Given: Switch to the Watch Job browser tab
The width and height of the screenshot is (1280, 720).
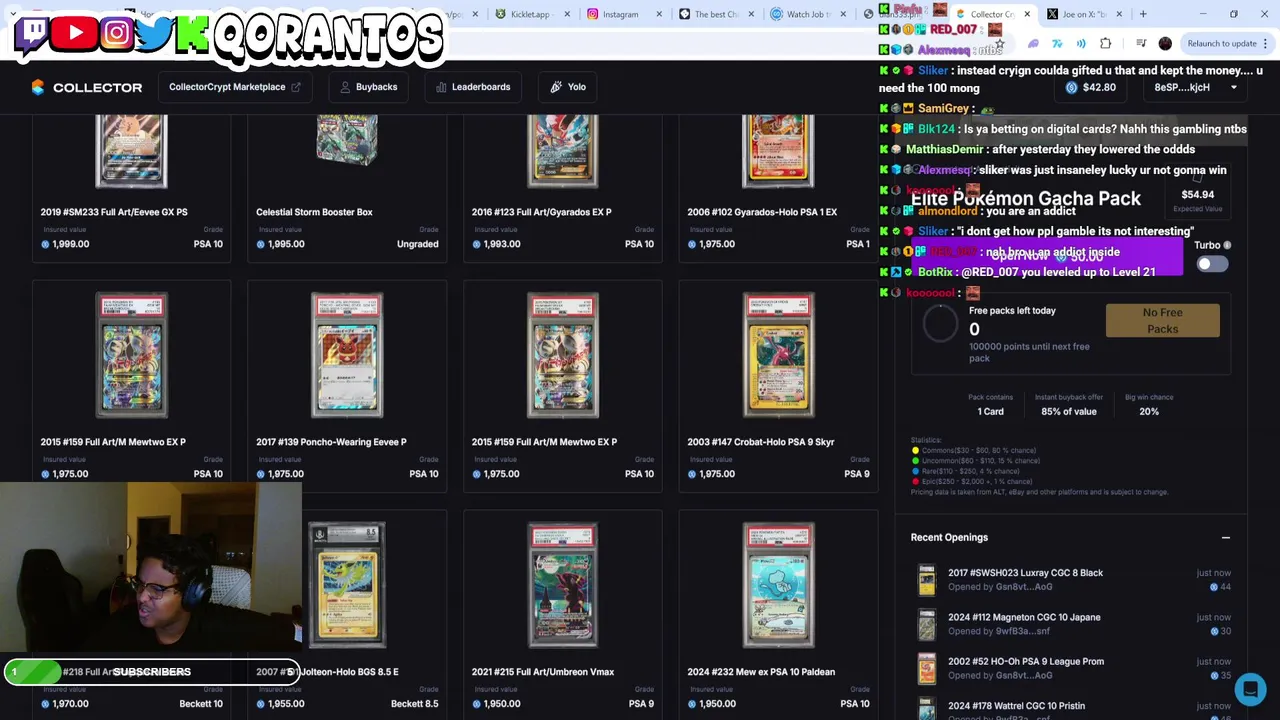Looking at the screenshot, I should pos(808,14).
